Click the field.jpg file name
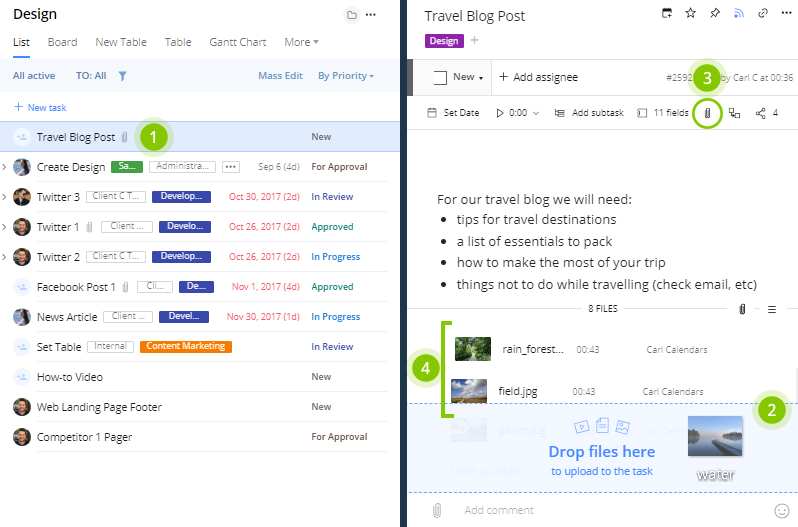 point(518,391)
